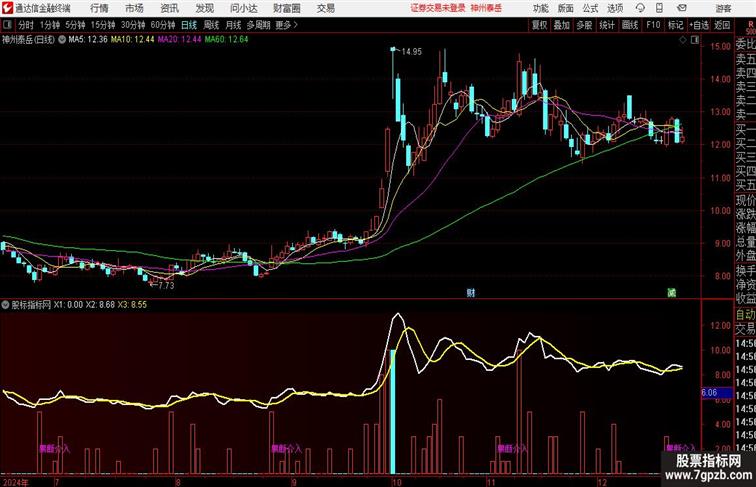Open the indicator settings circle next to 神州泰岳(日线)

coord(62,40)
